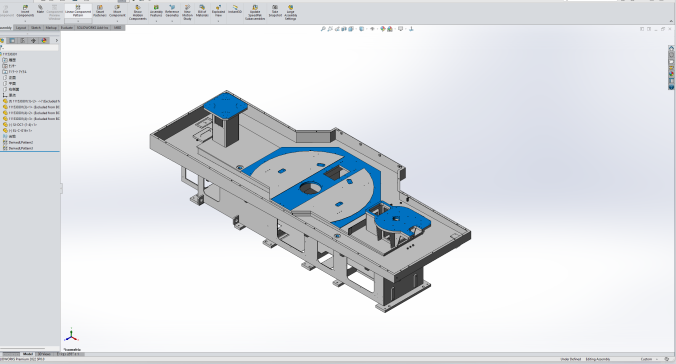Open Design Library task pane icon
This screenshot has height=364, width=676.
coord(671,55)
